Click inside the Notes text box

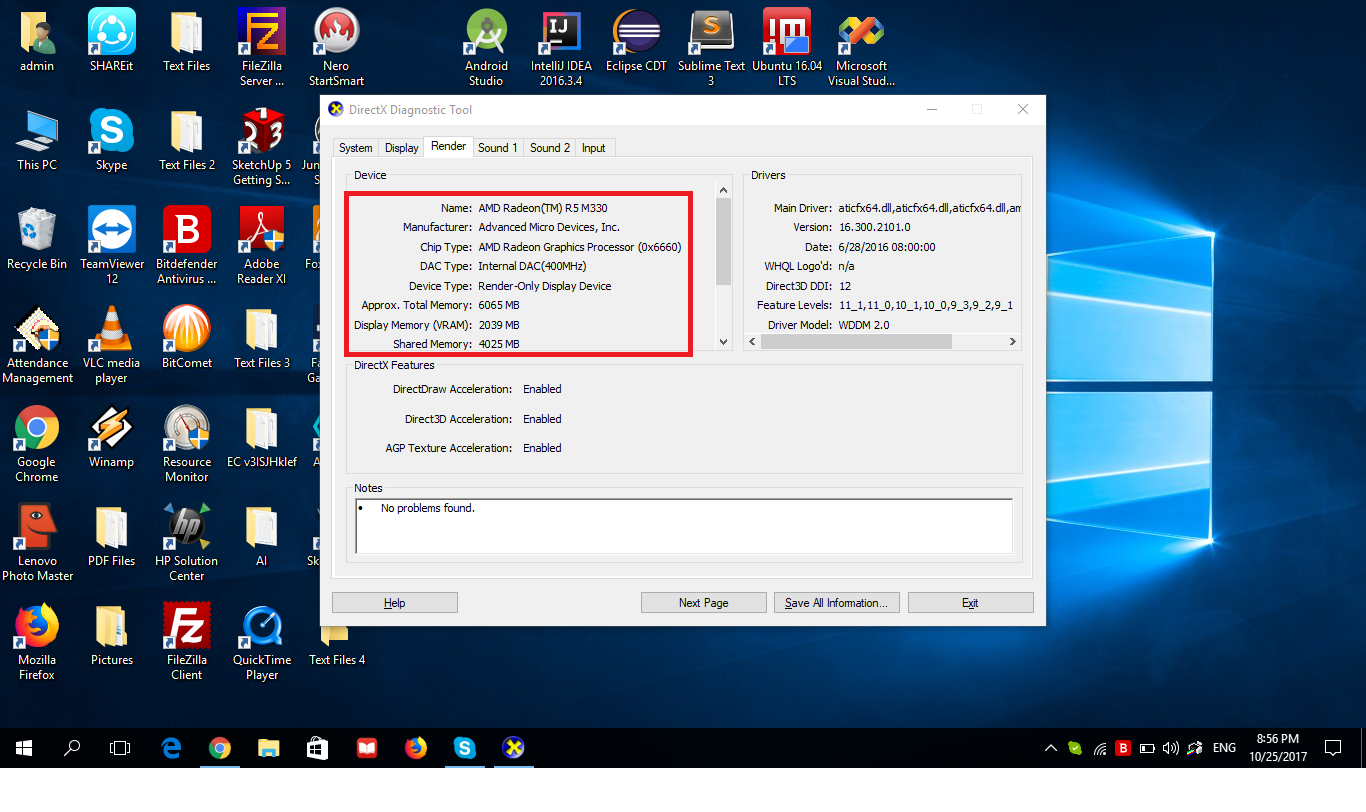[684, 526]
